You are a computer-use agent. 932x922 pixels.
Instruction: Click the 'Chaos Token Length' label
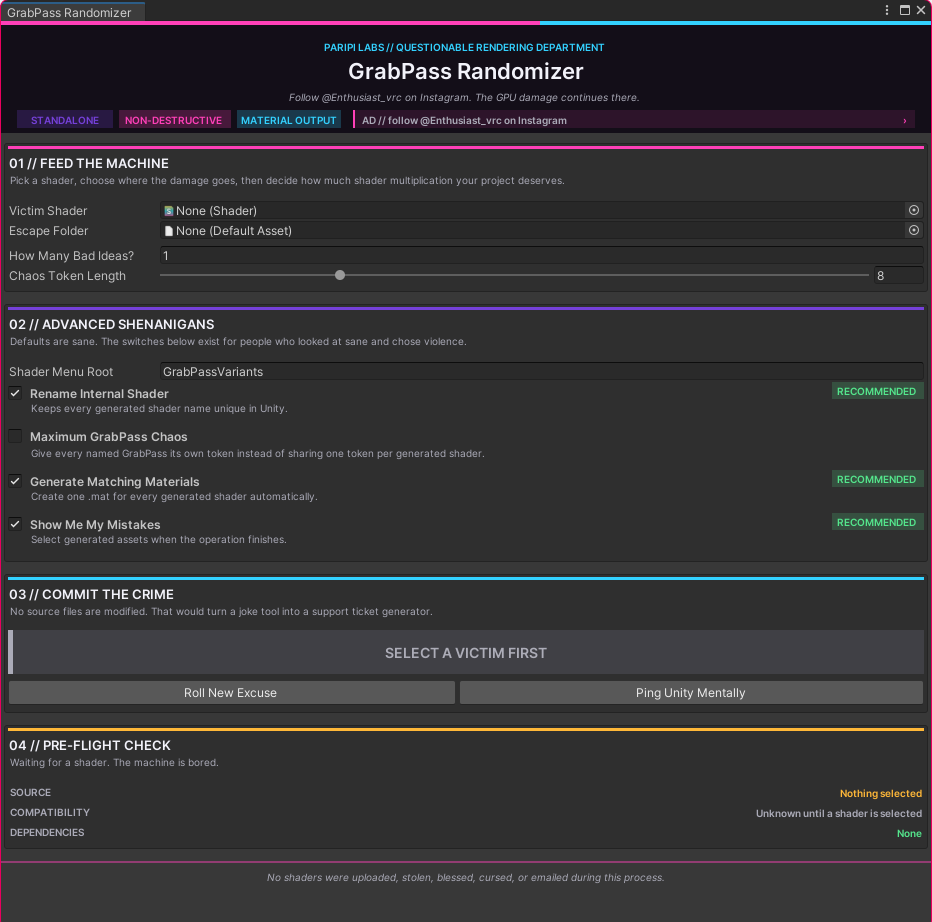(67, 276)
